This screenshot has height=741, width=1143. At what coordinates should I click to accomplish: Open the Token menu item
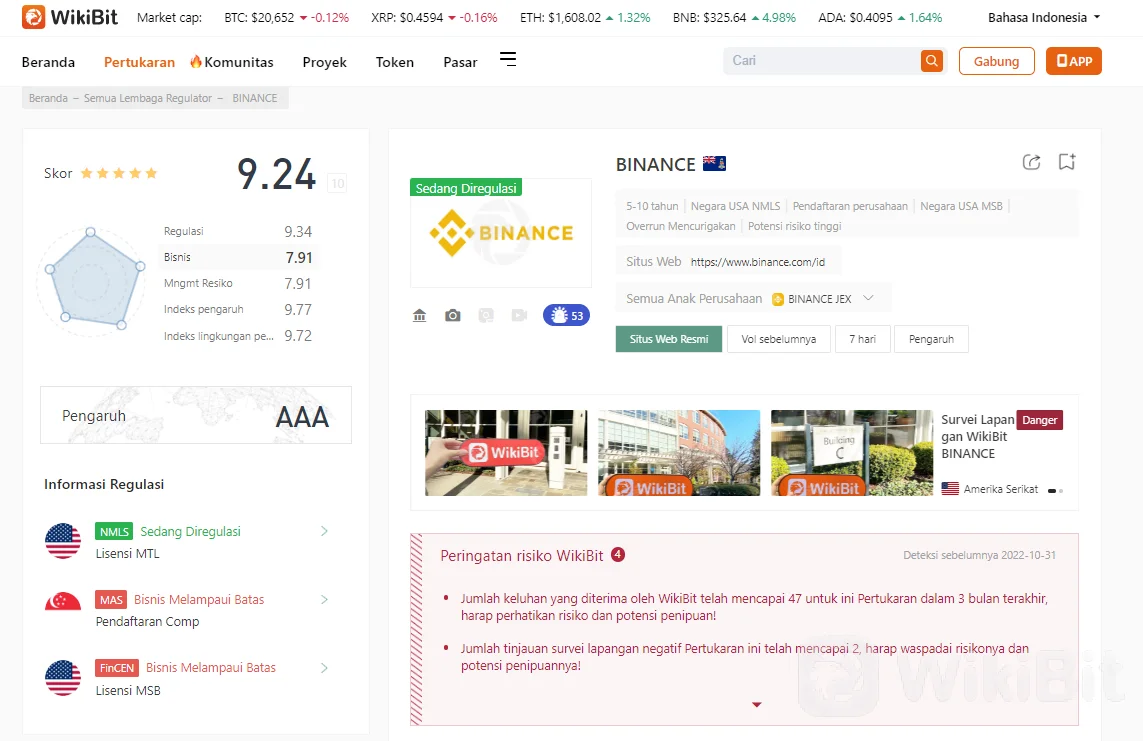click(394, 62)
